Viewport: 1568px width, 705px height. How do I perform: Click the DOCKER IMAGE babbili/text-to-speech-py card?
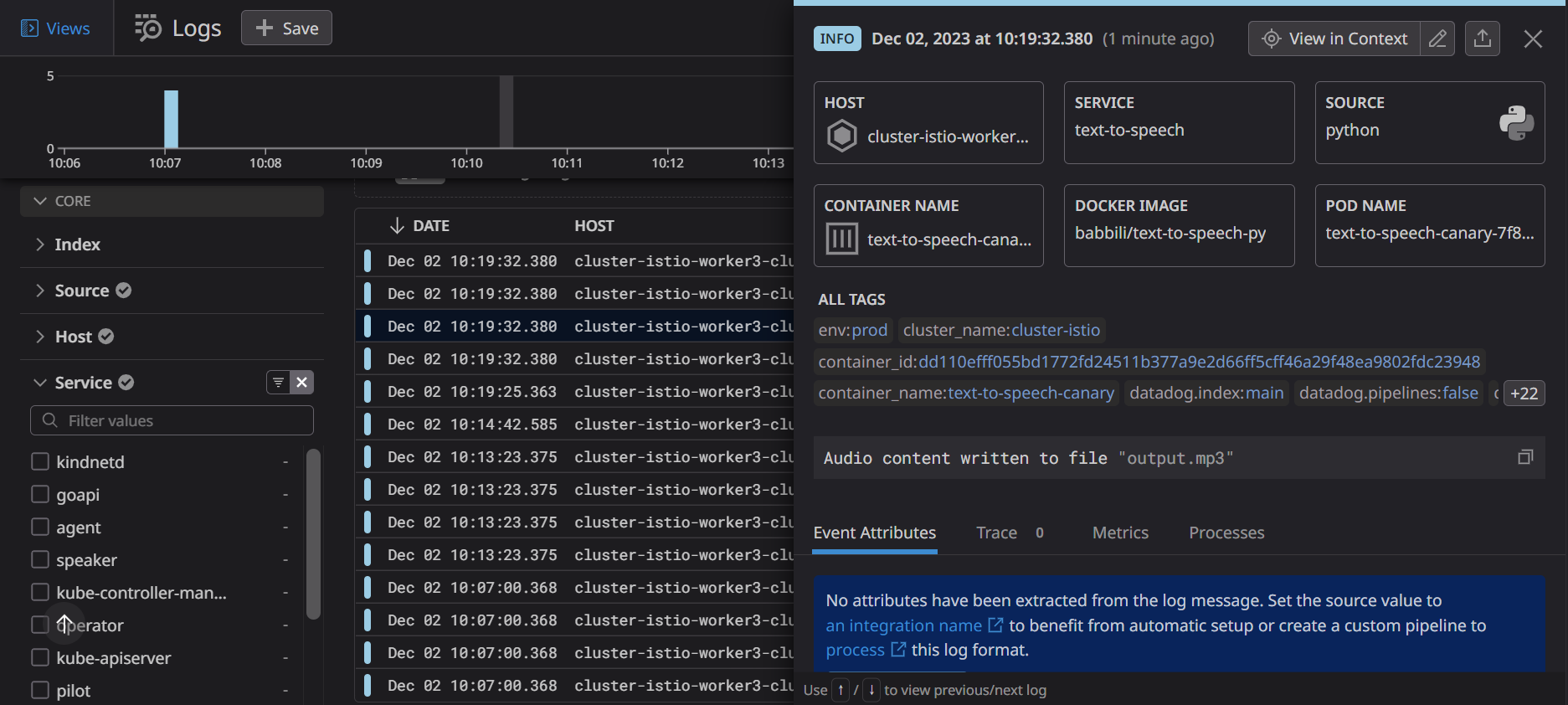coord(1179,225)
